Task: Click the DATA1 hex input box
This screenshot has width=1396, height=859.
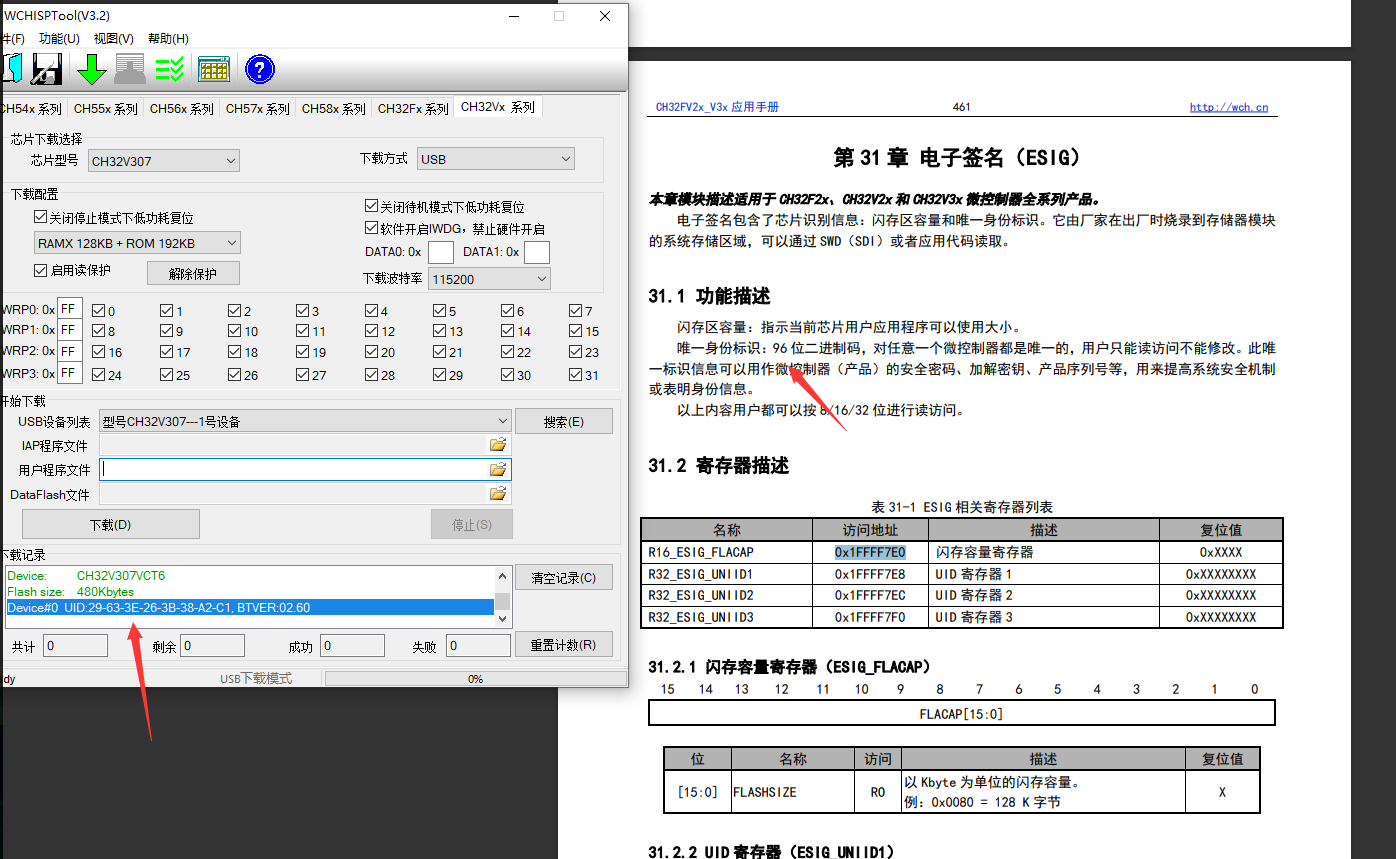Action: [537, 252]
